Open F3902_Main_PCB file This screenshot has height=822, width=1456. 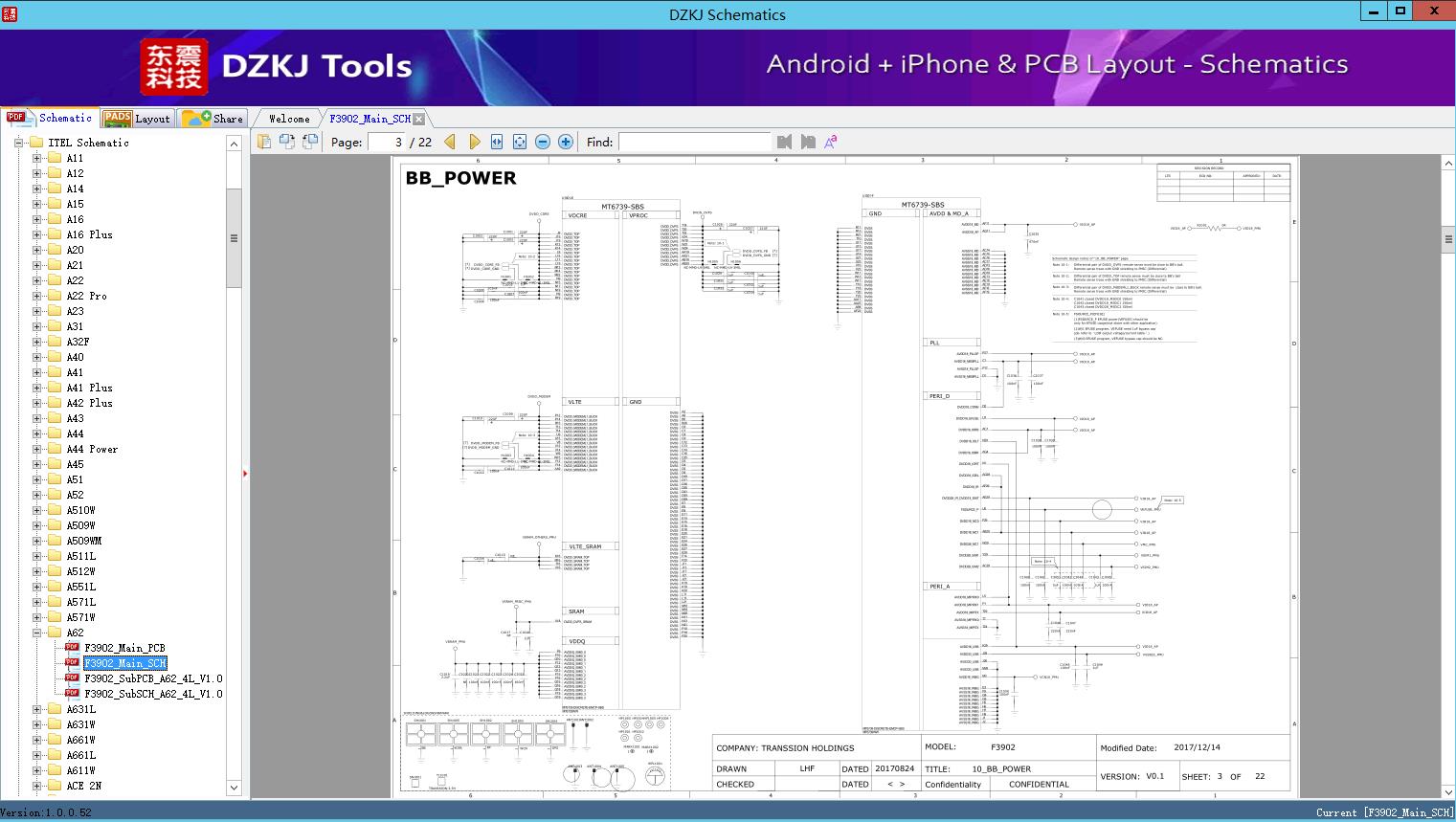coord(124,648)
